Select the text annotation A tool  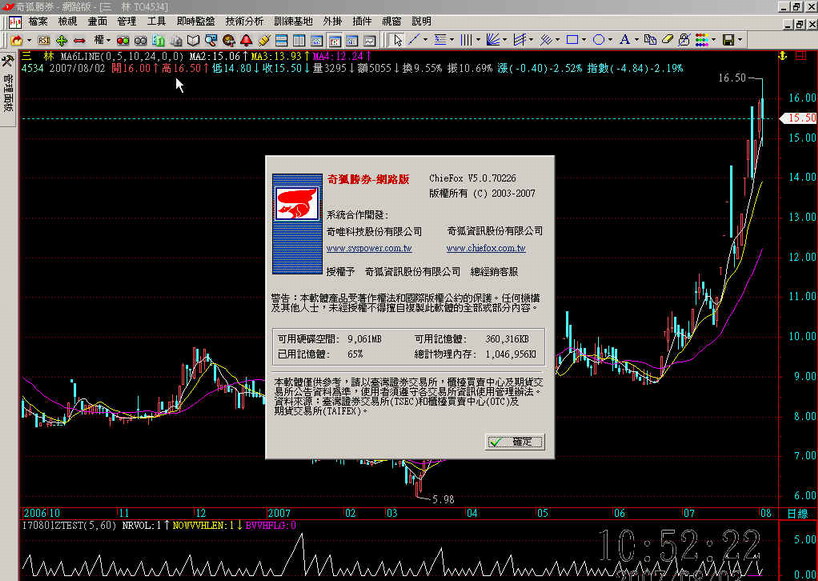pos(624,40)
